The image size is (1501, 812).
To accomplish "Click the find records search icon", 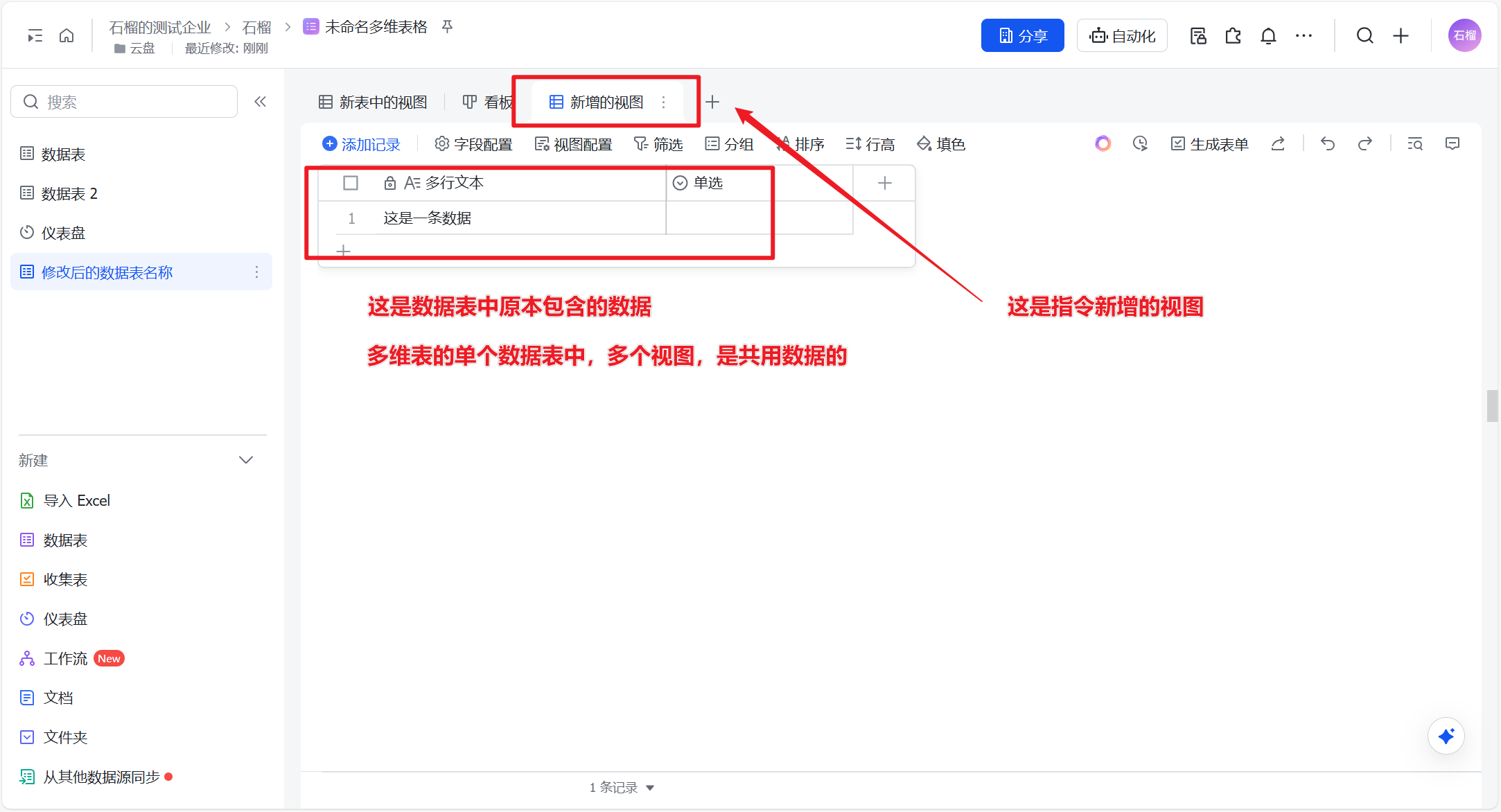I will tap(1415, 143).
